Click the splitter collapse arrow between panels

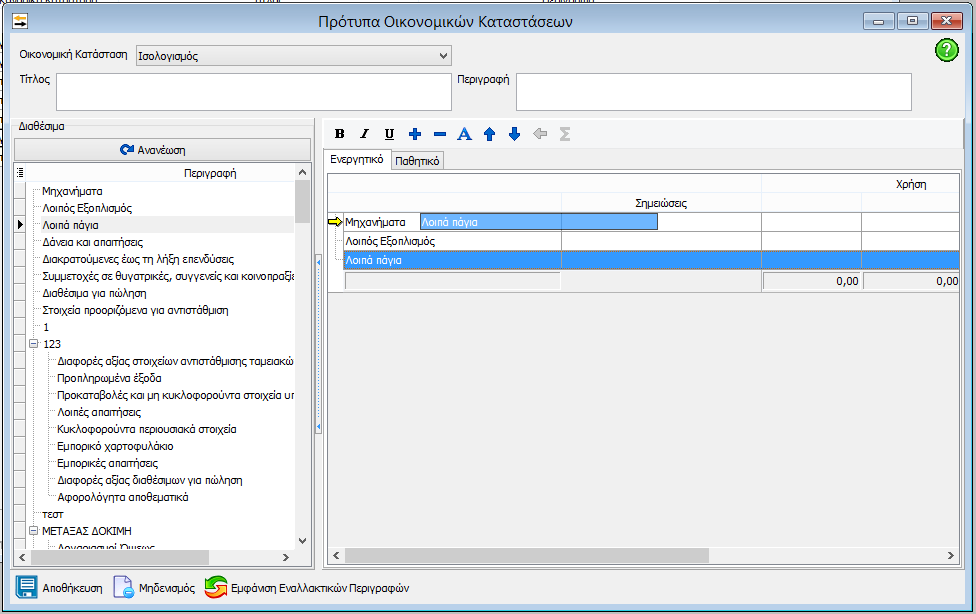(319, 262)
